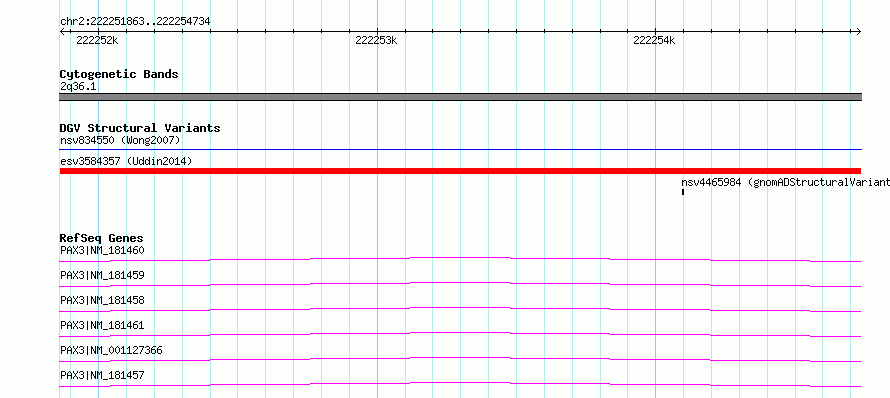890x398 pixels.
Task: Open transcript PAX3|NM_181460
Action: coord(102,250)
